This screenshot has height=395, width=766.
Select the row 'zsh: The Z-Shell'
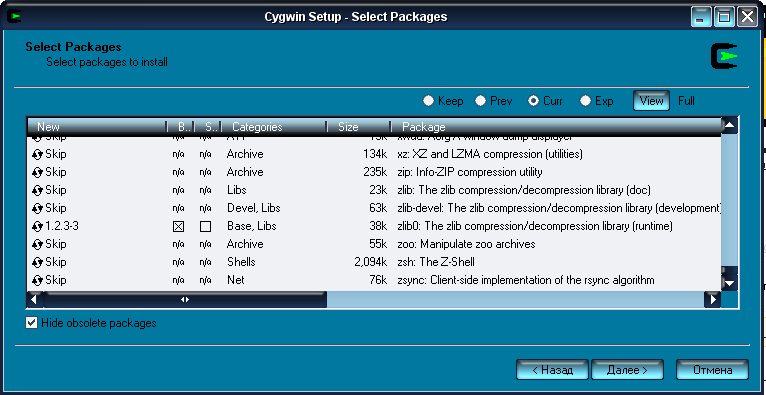374,262
